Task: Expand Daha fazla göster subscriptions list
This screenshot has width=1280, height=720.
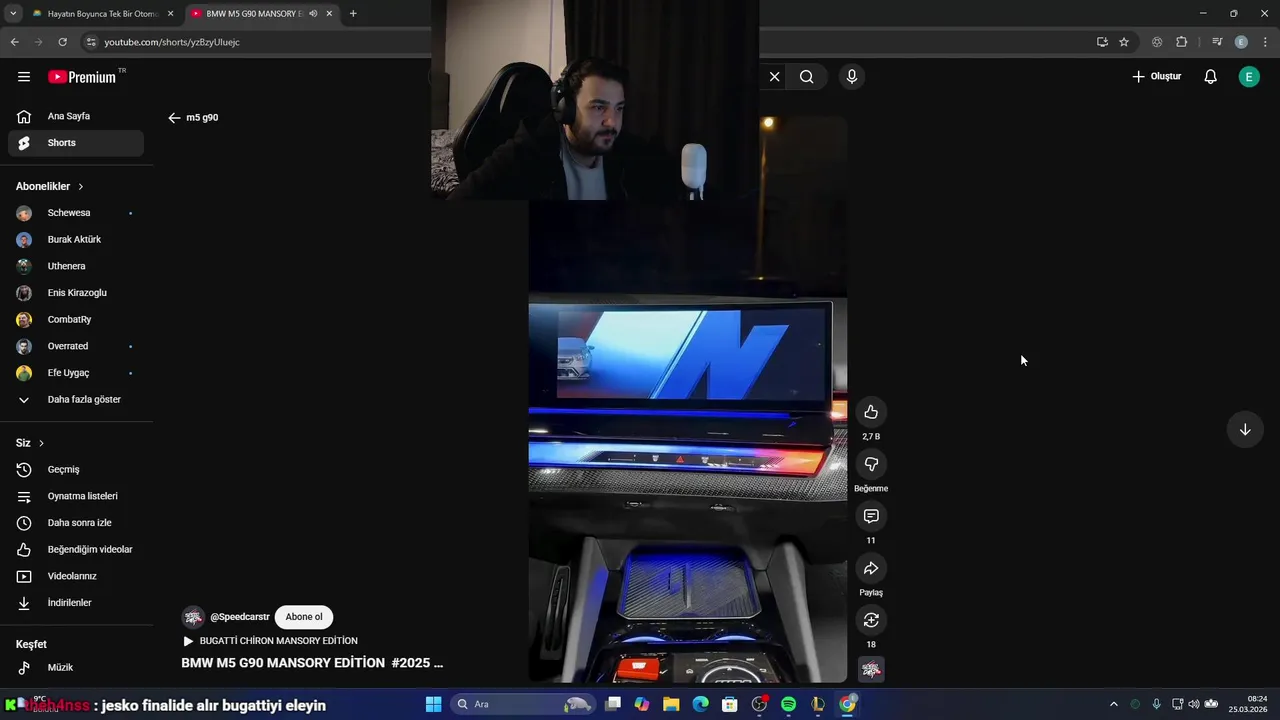Action: pyautogui.click(x=76, y=400)
